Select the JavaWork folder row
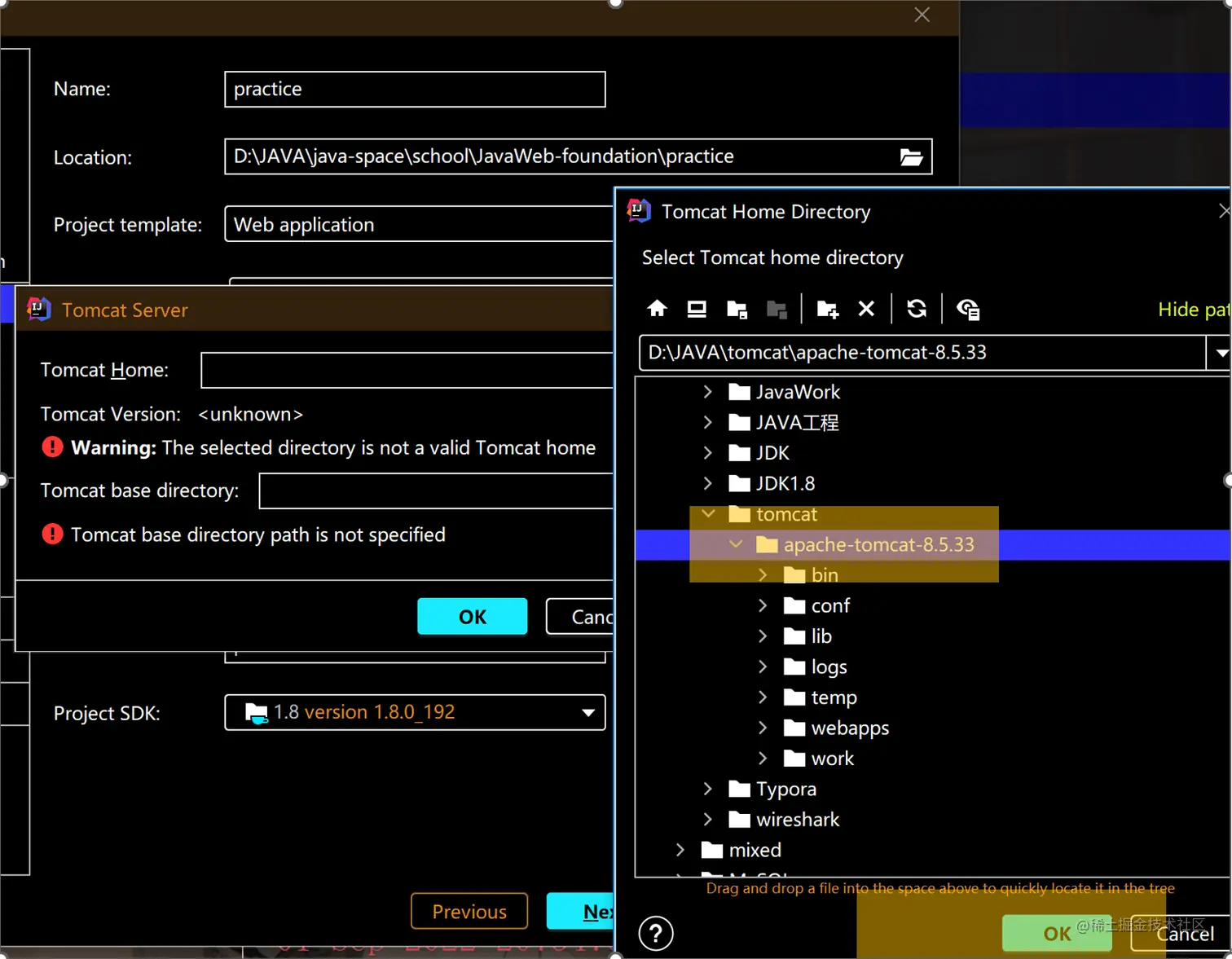This screenshot has height=959, width=1232. (x=932, y=392)
